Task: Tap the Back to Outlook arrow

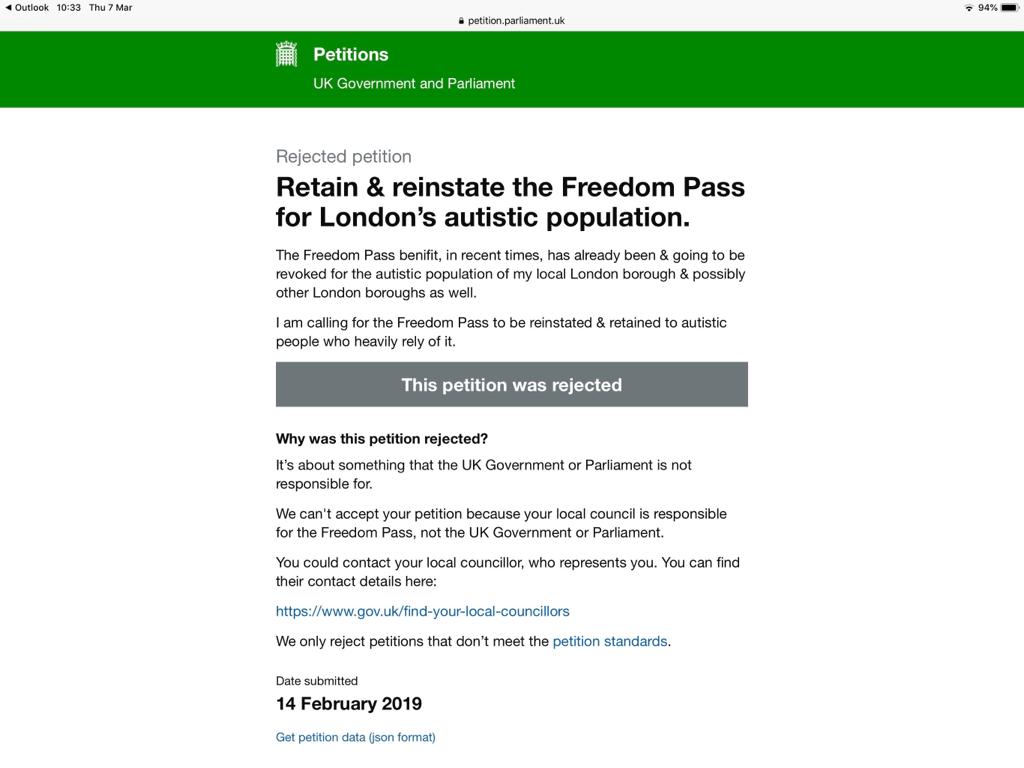Action: 8,8
